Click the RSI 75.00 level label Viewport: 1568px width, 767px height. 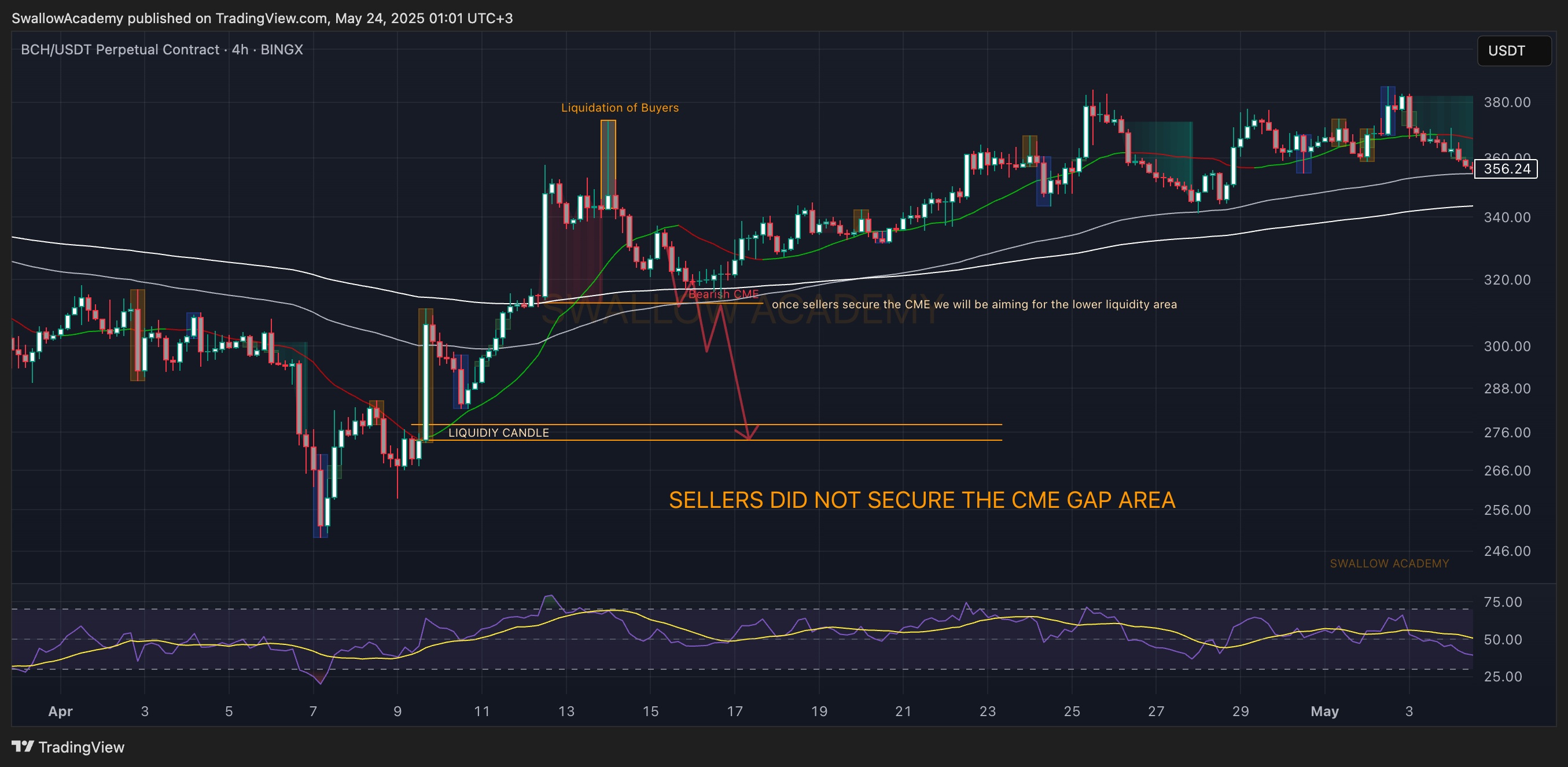(x=1503, y=602)
